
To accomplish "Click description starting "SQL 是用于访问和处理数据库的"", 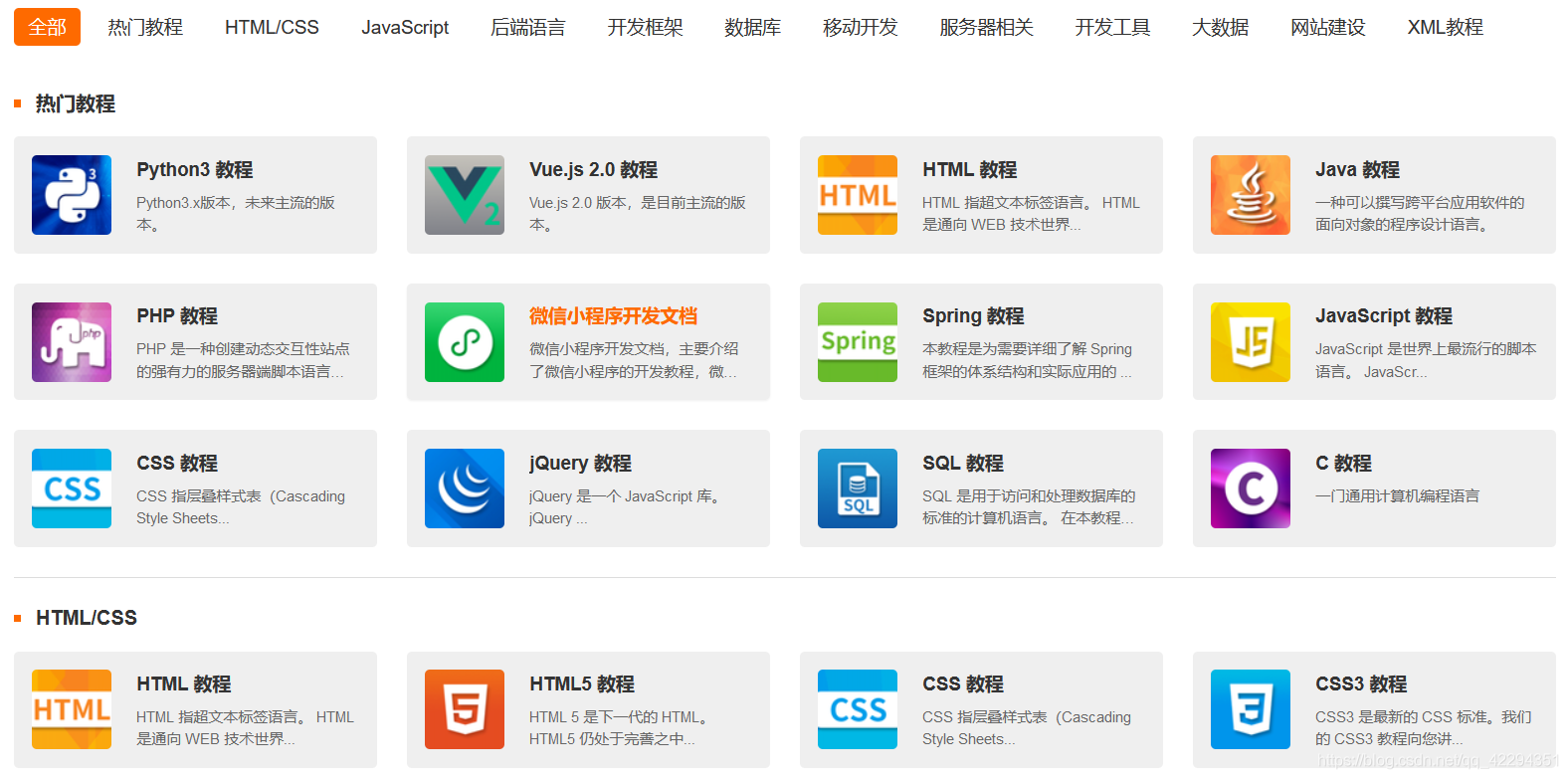I will point(1029,507).
